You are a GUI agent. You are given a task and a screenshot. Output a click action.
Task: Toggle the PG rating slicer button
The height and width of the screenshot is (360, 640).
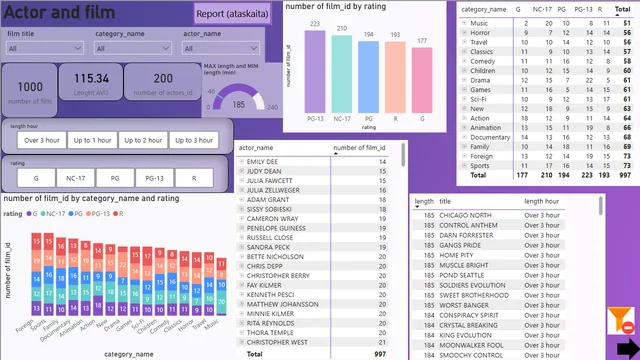(115, 178)
